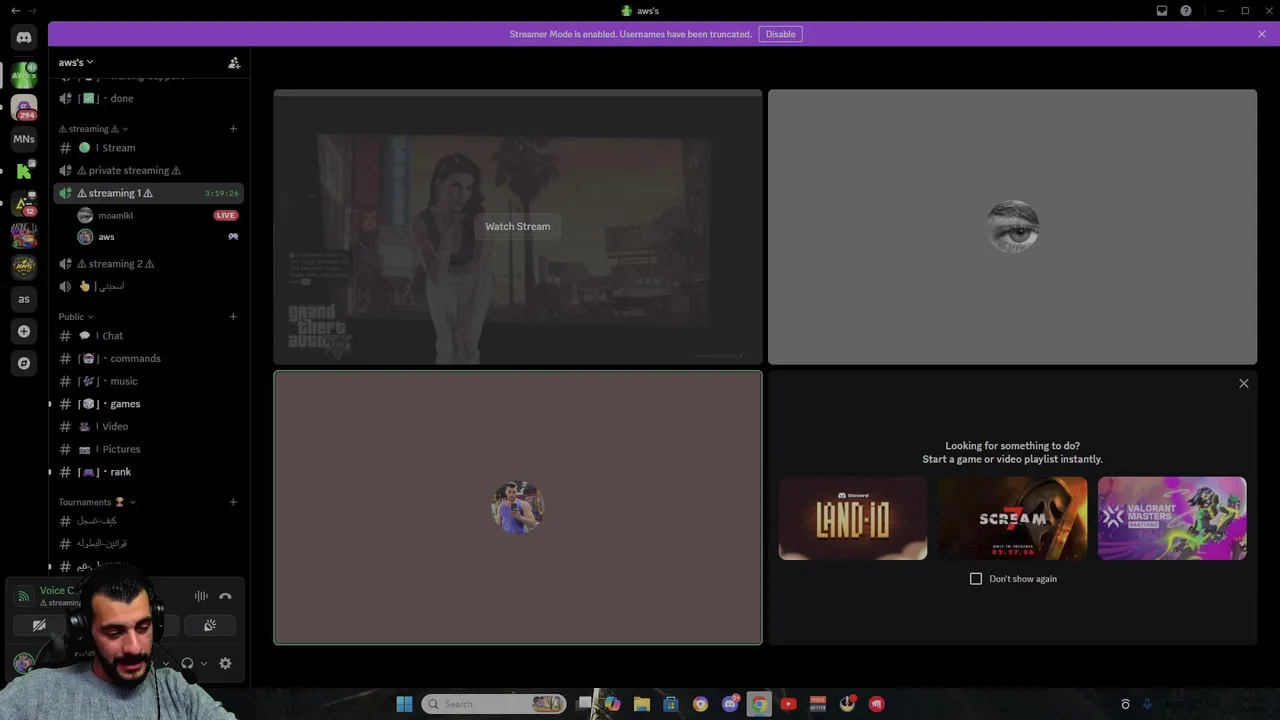Screen dimensions: 1280x720
Task: Click Add a Server plus icon
Action: 24,331
